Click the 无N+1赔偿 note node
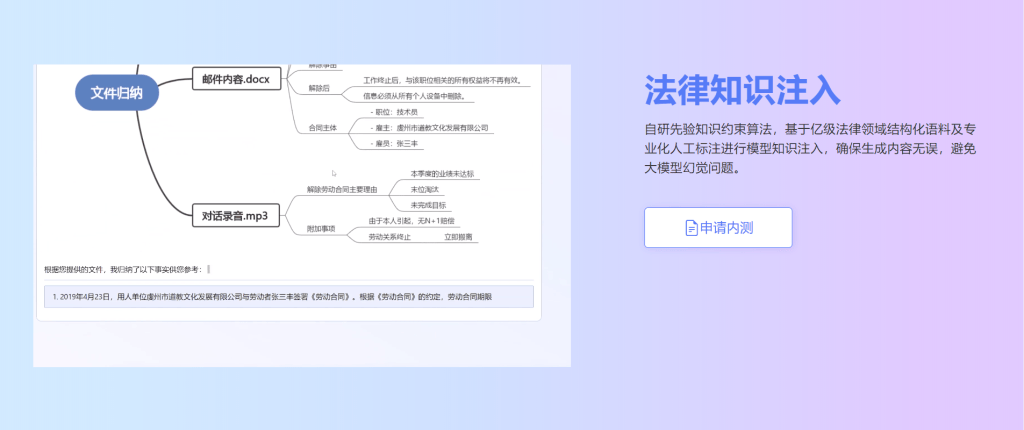Viewport: 1024px width, 430px height. coord(411,220)
